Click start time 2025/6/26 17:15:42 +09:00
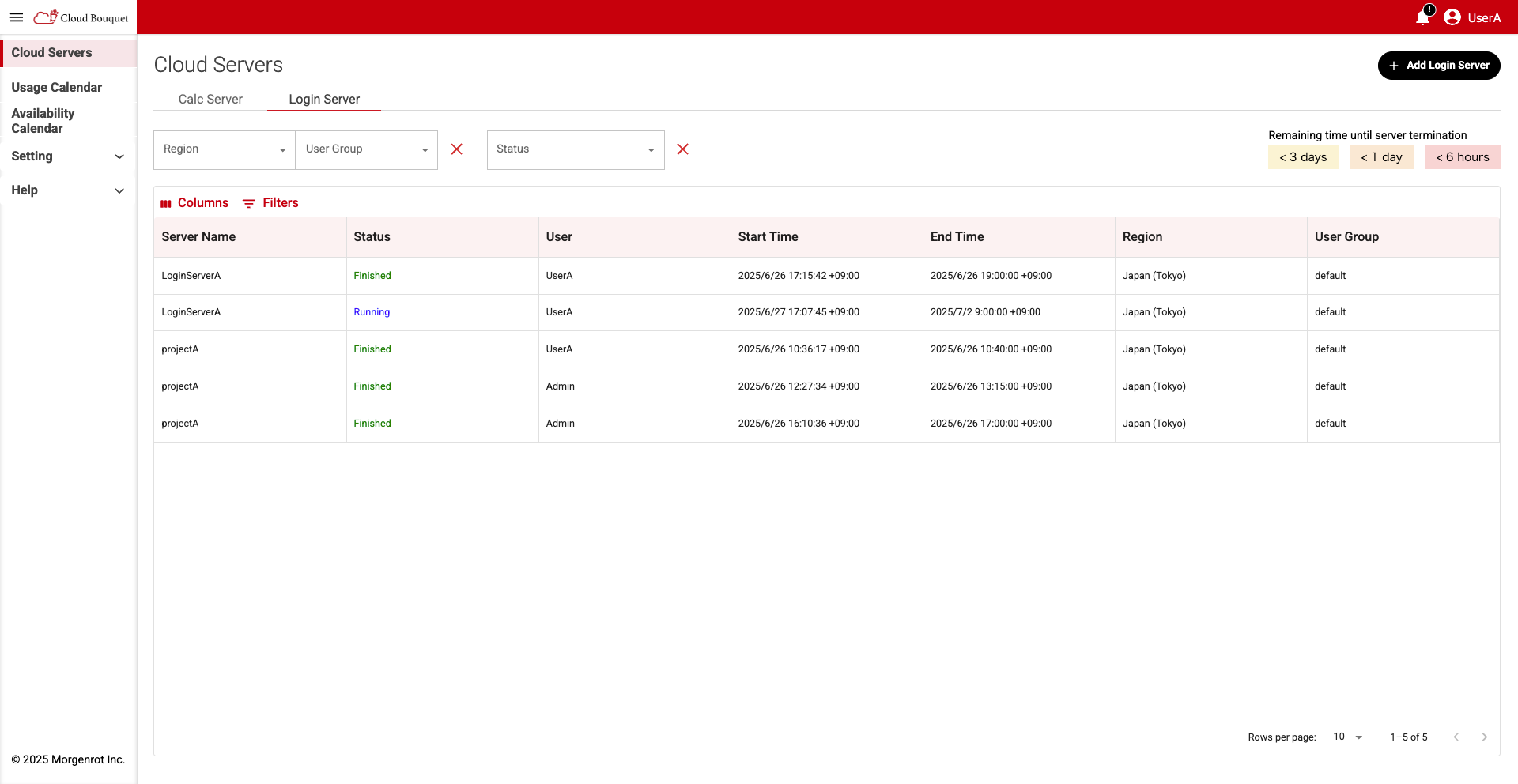 [x=799, y=276]
